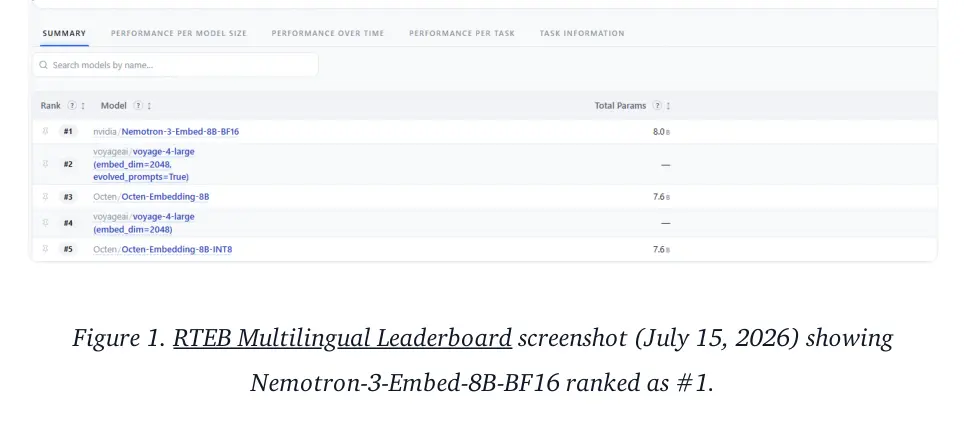Click the search magnifier icon
964x421 pixels.
coord(43,65)
